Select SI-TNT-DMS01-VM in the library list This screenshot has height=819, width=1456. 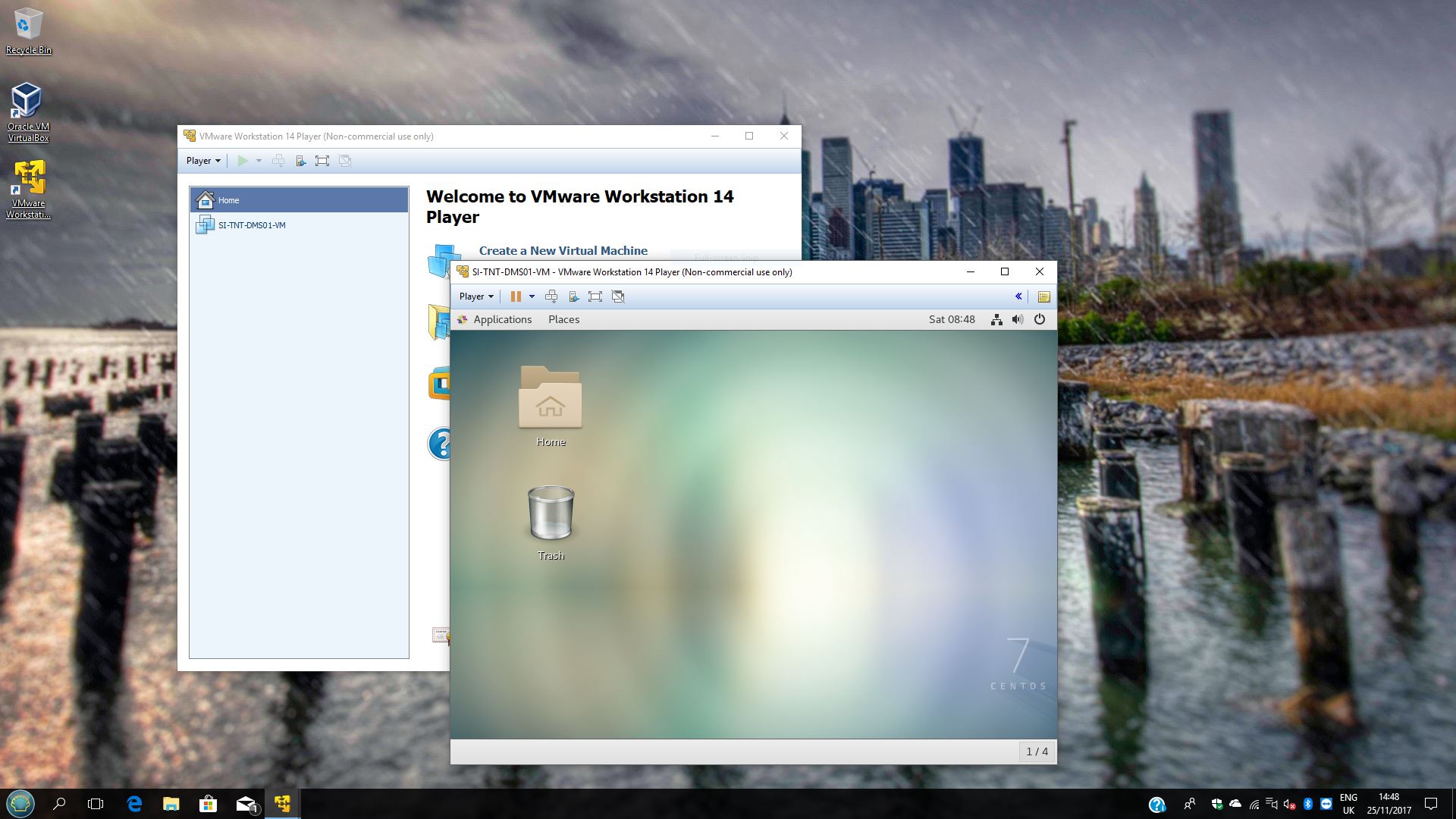click(299, 225)
